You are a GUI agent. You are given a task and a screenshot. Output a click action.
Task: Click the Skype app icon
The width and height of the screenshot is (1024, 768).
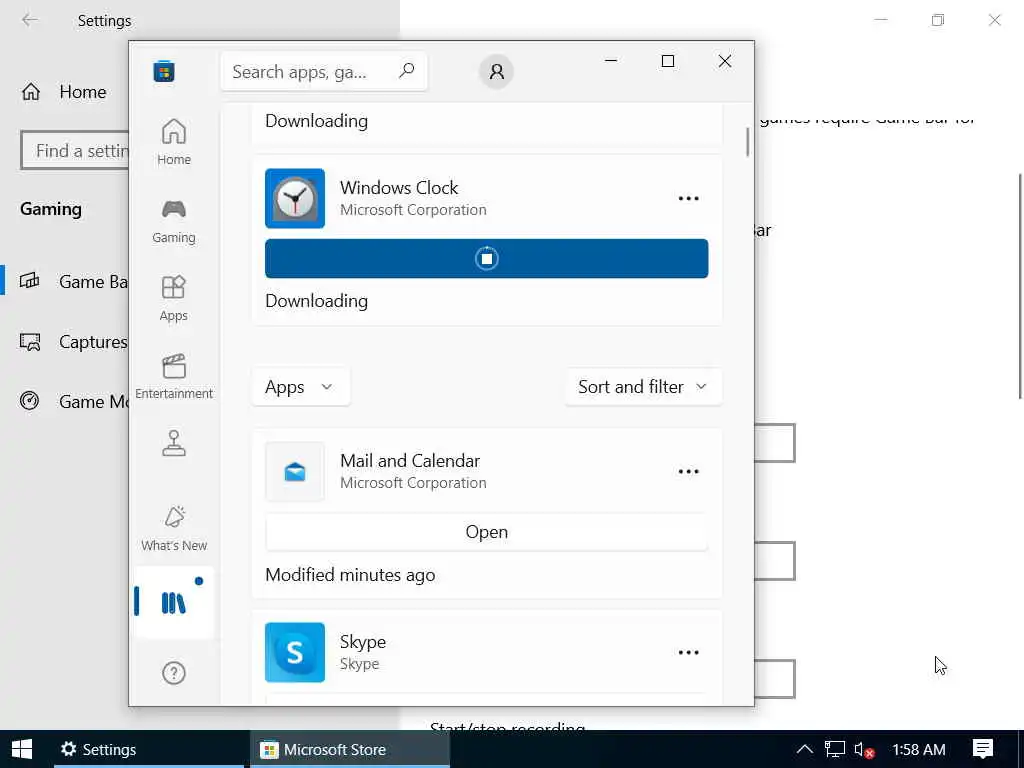tap(295, 652)
